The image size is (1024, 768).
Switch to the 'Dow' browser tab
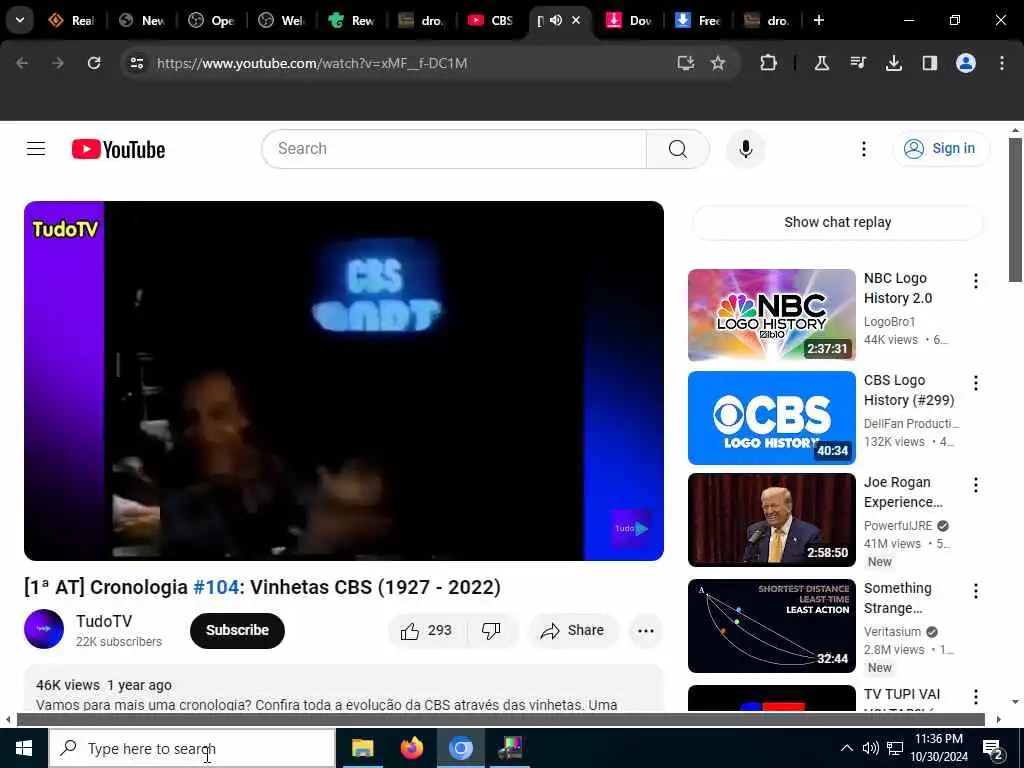click(x=628, y=20)
